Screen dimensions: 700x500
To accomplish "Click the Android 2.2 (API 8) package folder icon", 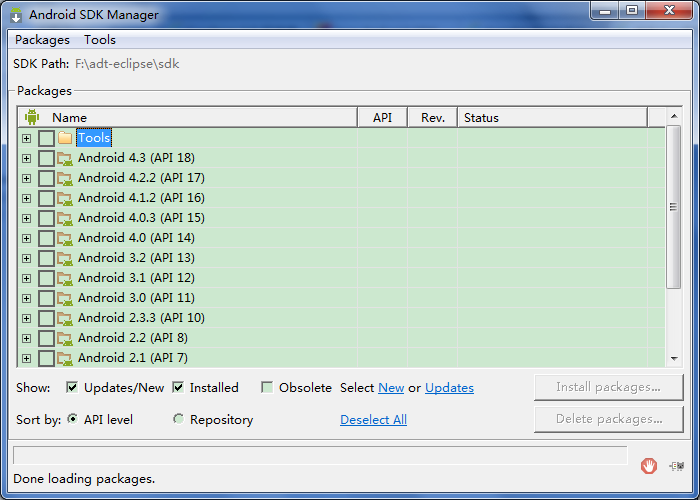I will [65, 338].
